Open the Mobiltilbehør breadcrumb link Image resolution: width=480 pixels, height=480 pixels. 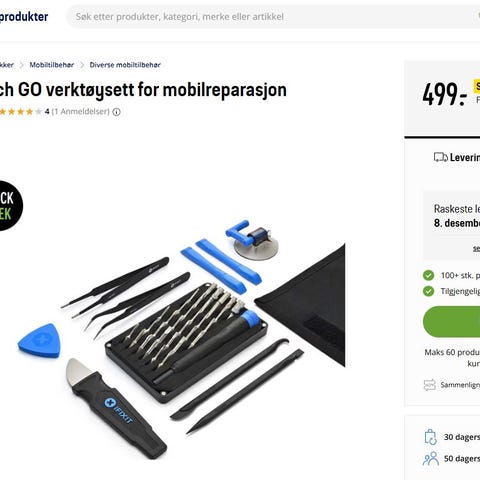[52, 65]
